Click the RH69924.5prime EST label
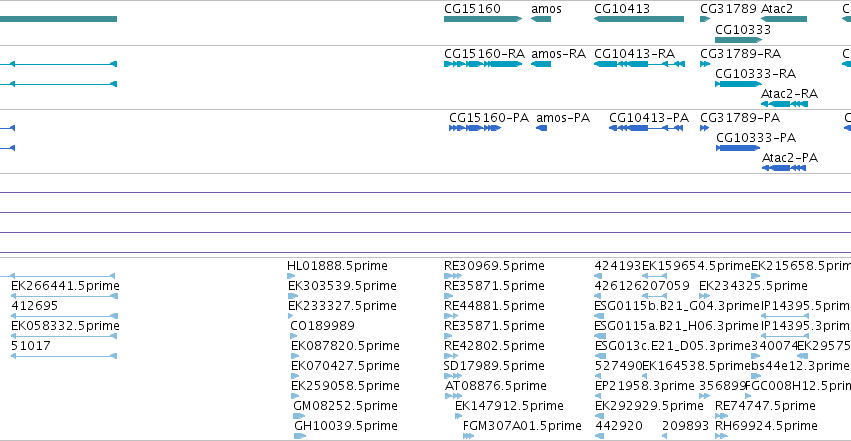The height and width of the screenshot is (441, 851). 766,426
